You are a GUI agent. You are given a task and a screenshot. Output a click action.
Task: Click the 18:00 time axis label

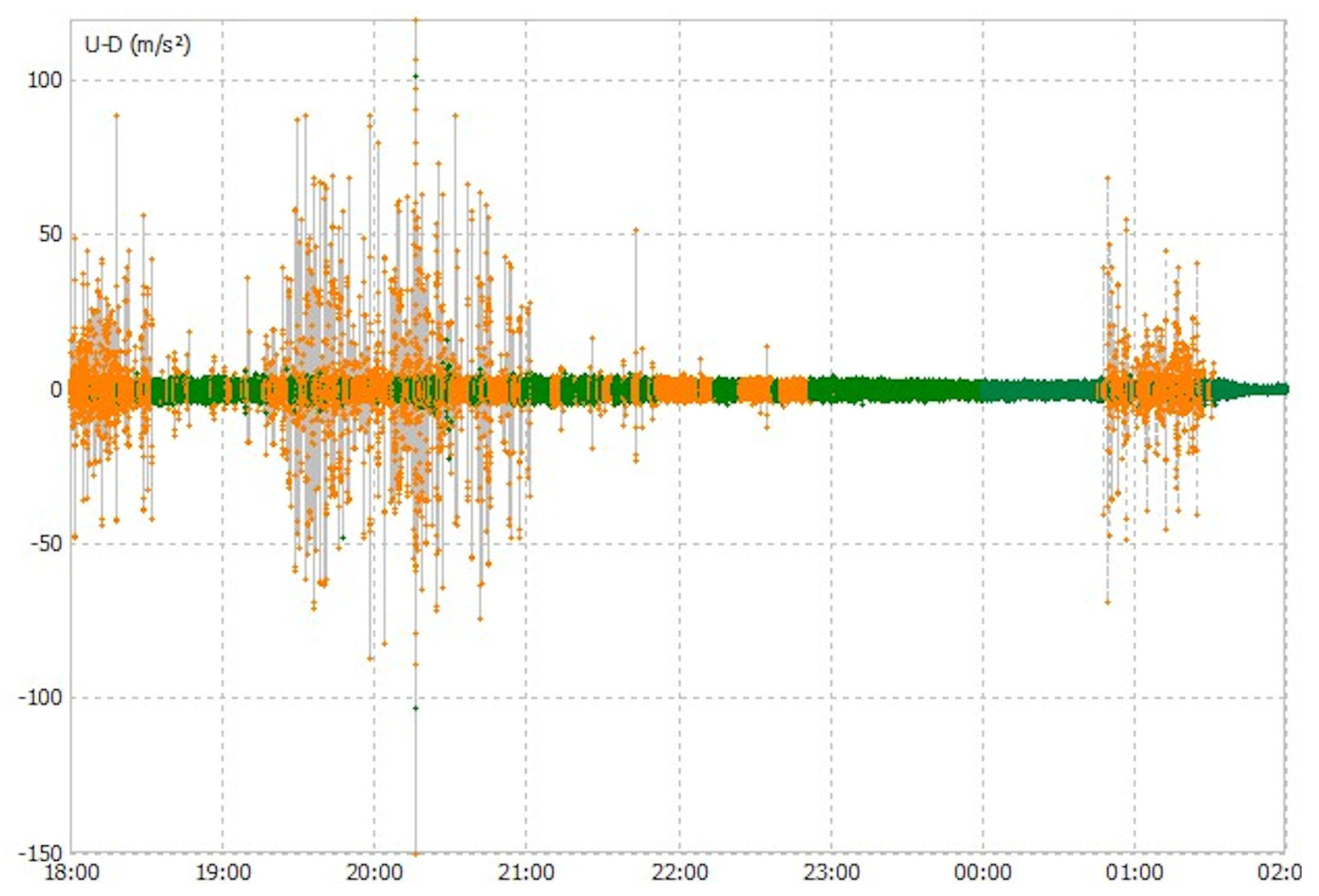tap(71, 873)
